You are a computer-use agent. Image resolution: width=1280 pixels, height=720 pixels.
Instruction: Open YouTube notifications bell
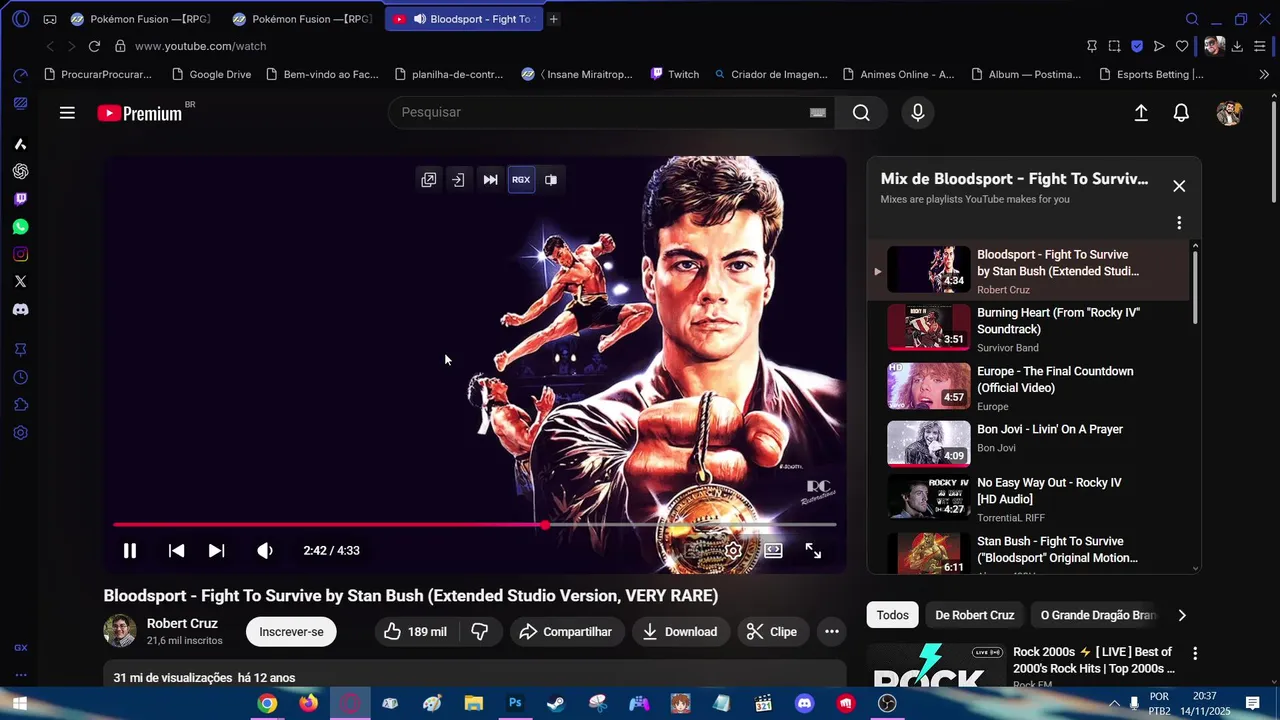click(x=1181, y=113)
